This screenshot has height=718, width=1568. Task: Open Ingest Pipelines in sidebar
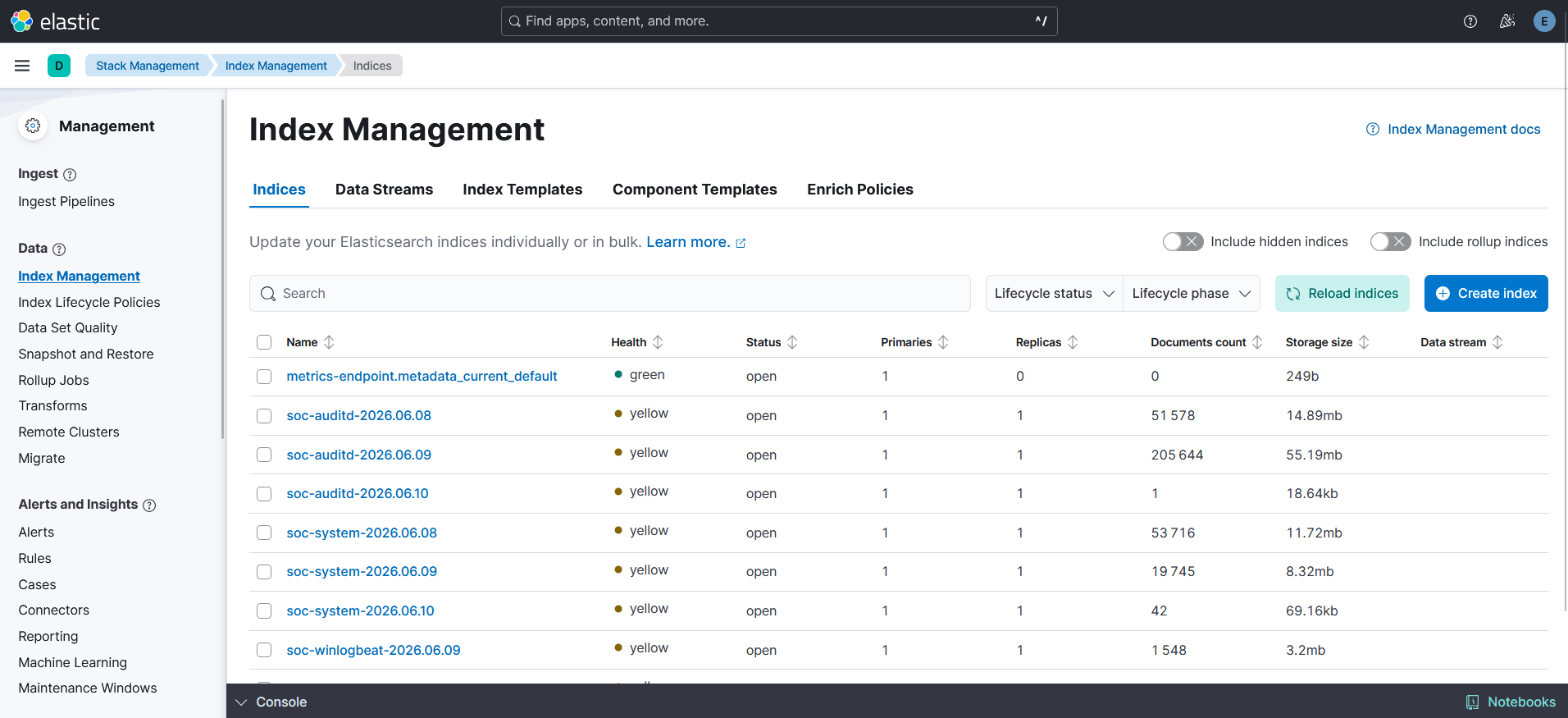point(66,202)
